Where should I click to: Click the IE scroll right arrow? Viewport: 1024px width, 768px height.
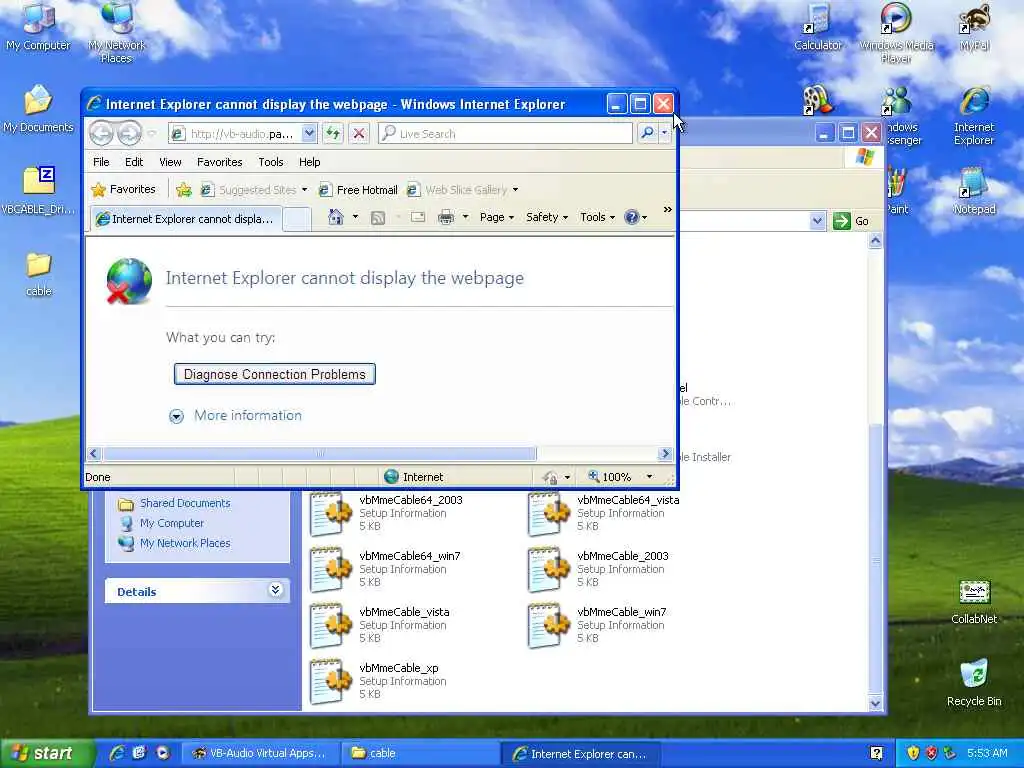665,453
